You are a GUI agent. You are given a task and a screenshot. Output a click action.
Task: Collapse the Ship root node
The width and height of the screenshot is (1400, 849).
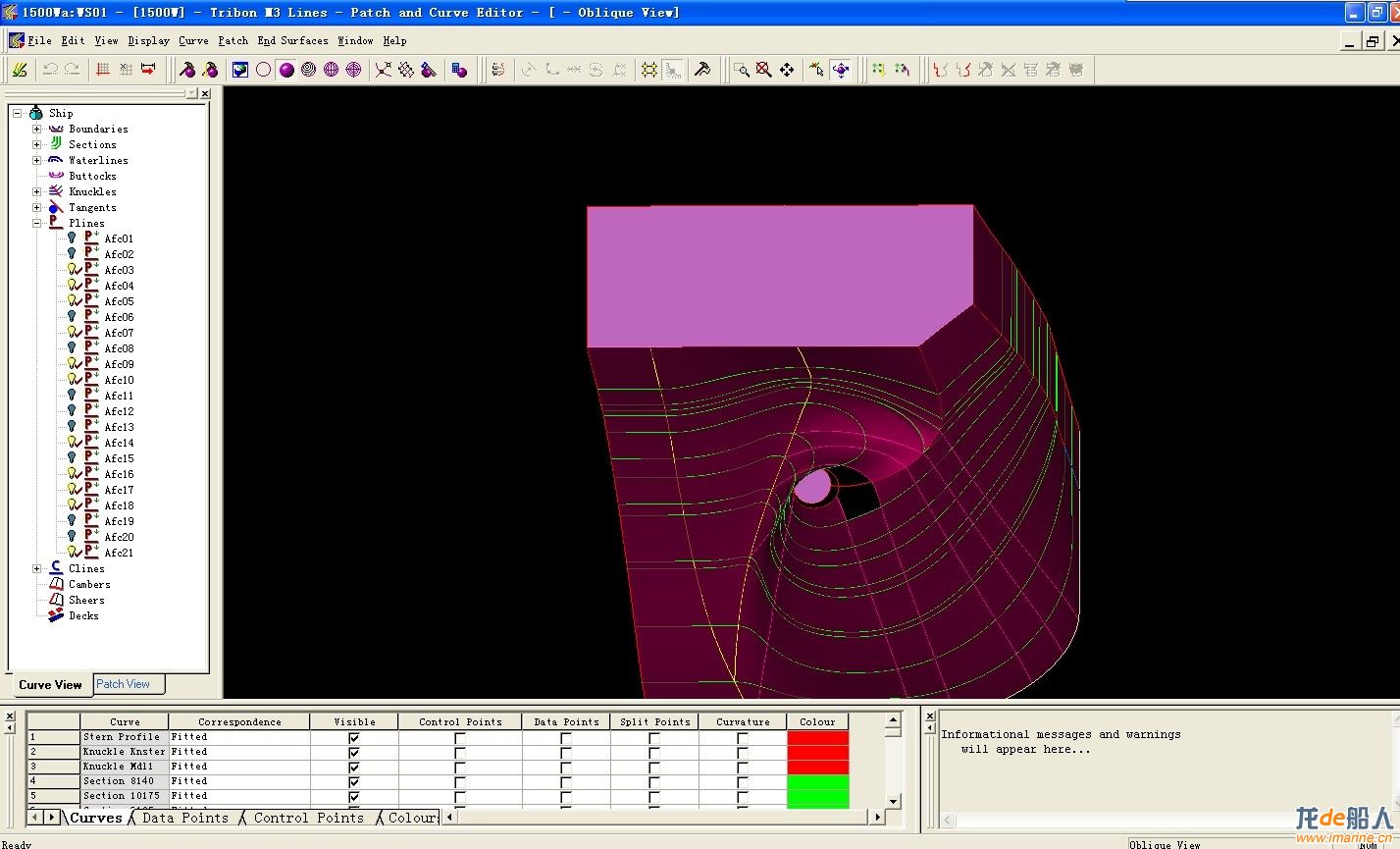click(18, 113)
